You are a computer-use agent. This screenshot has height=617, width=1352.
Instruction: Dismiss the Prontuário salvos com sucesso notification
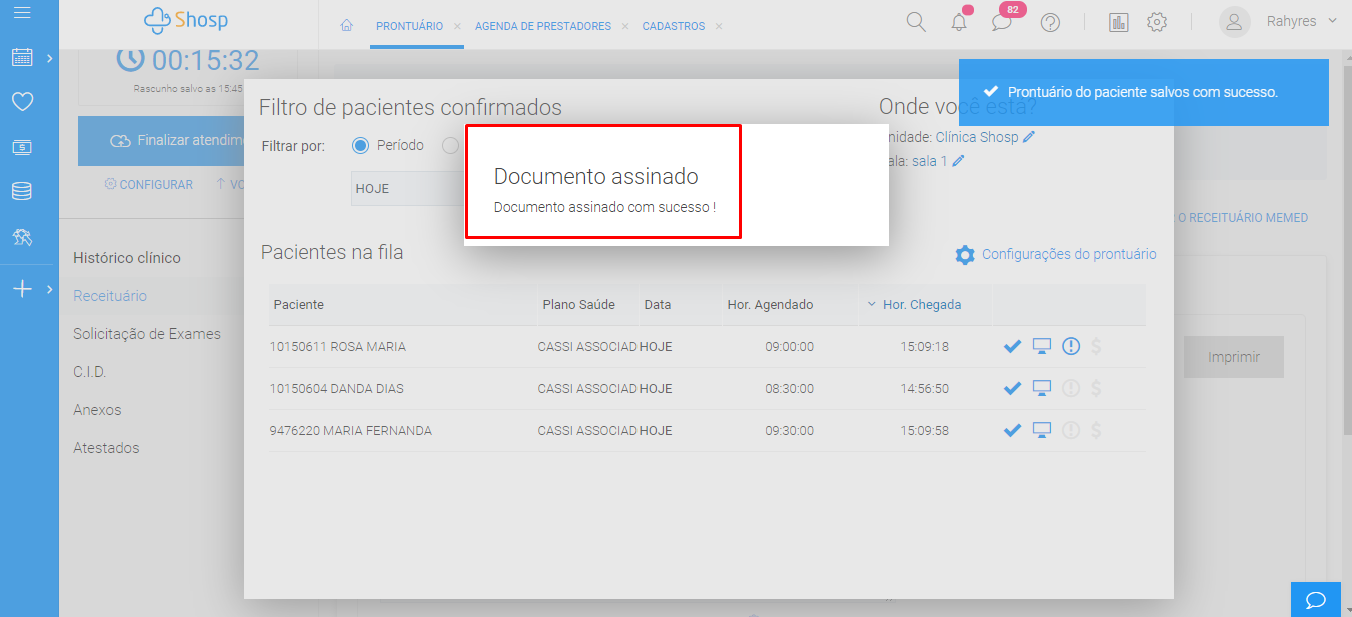click(x=1144, y=92)
